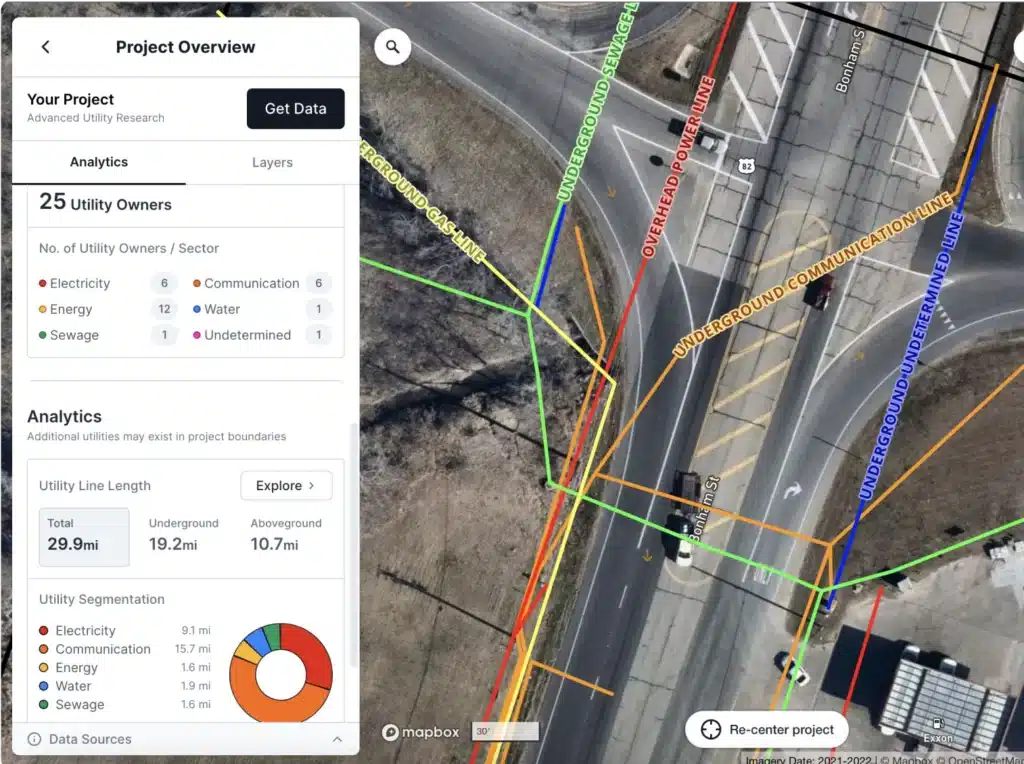This screenshot has height=764, width=1024.
Task: Select the Underground line length value
Action: pos(173,544)
